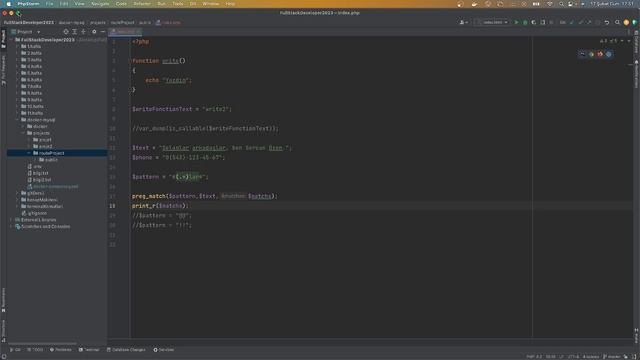
Task: Click the projects breadcrumb in navigation bar
Action: coord(98,22)
